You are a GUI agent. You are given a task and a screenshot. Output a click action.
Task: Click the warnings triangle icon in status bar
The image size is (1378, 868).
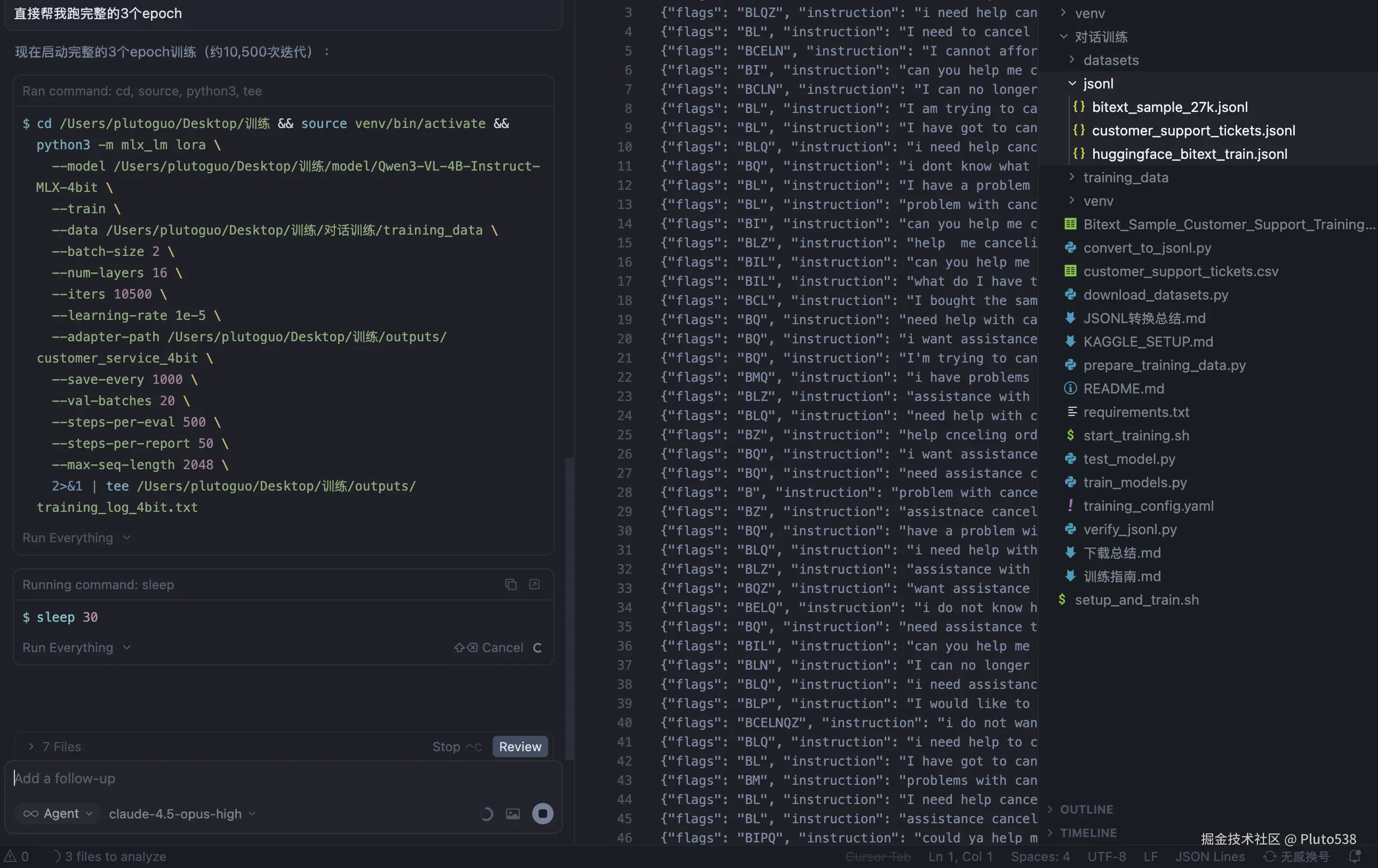pos(10,856)
